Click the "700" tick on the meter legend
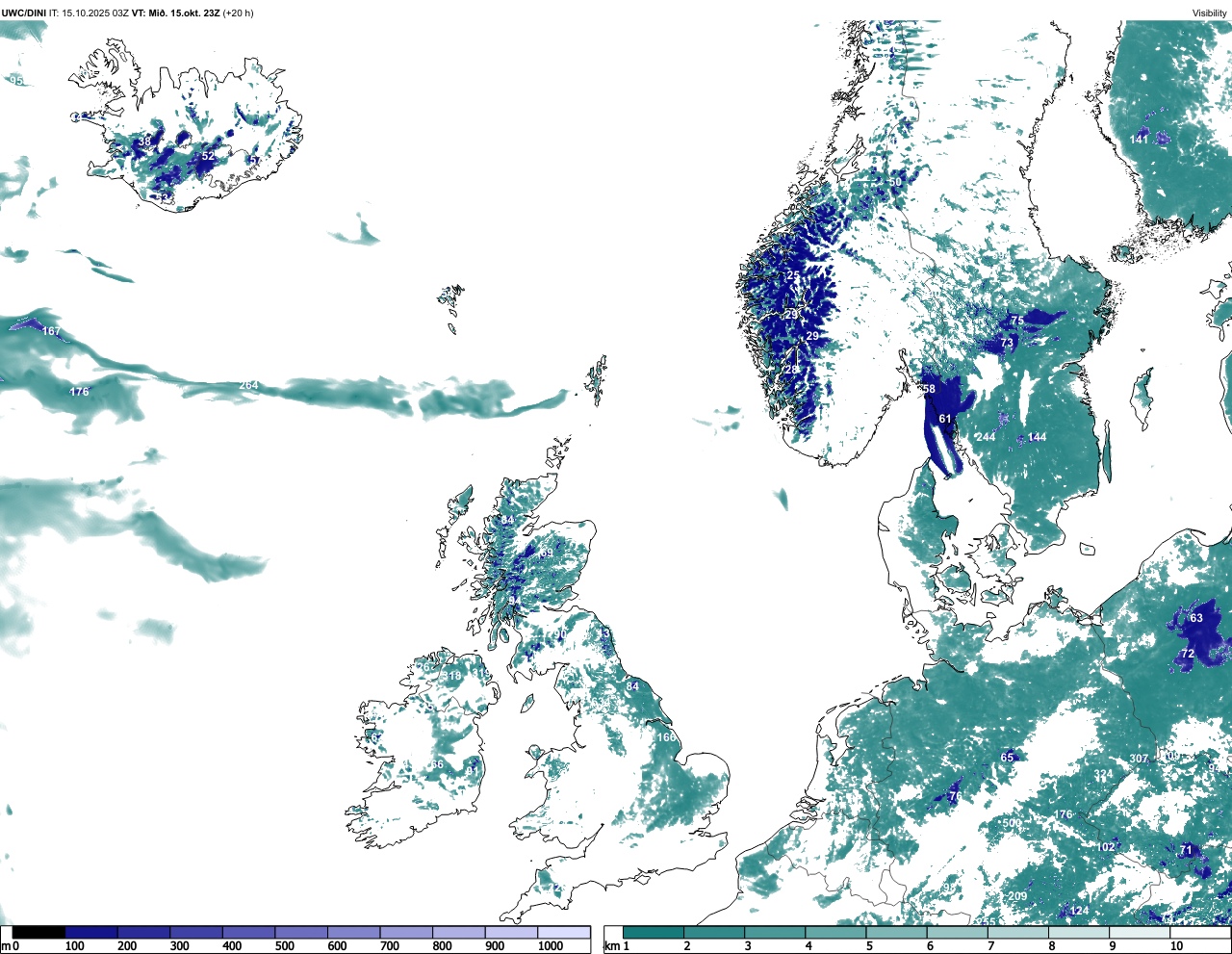1232x954 pixels. (390, 946)
